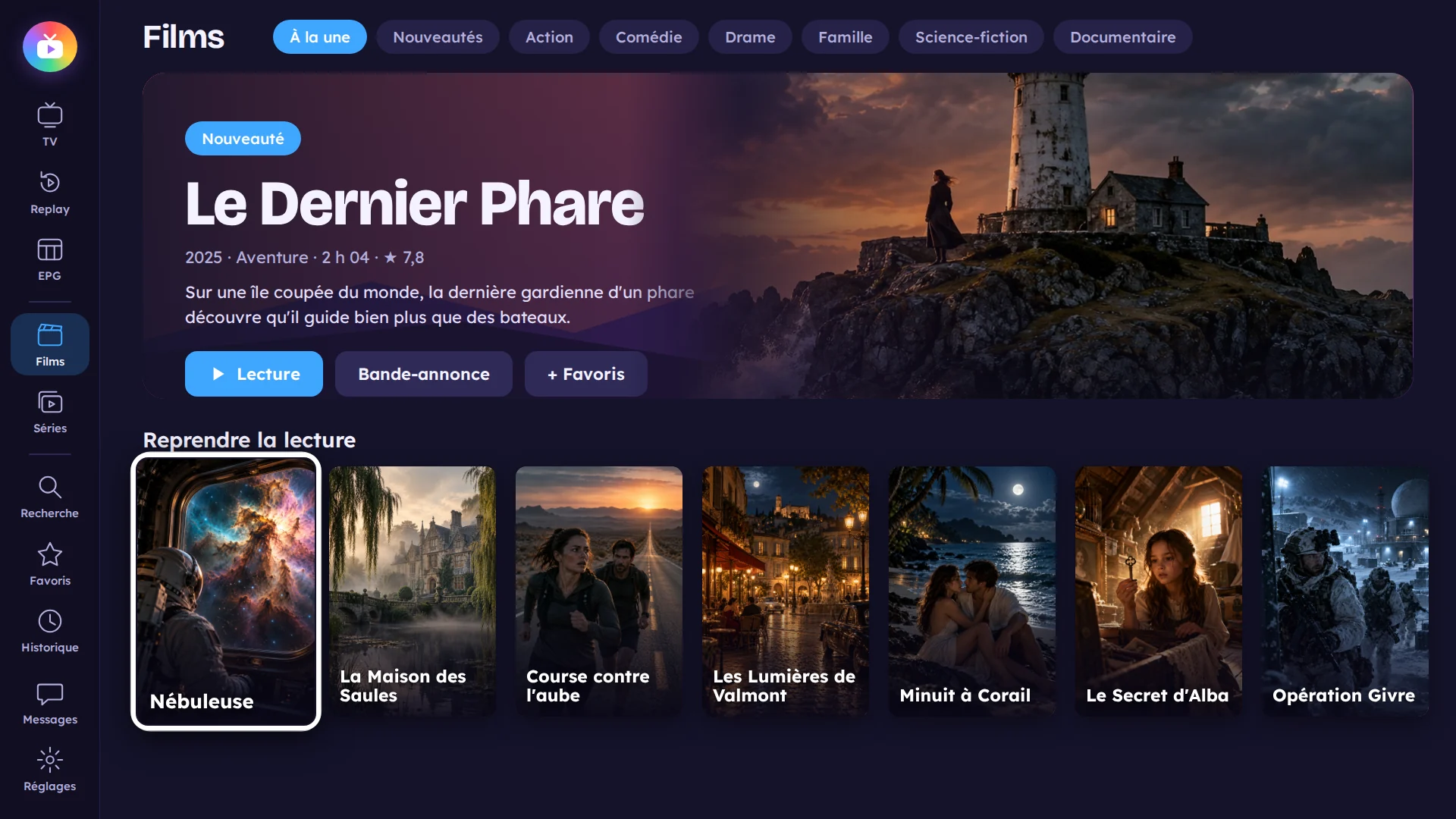Open Les Lumières de Valmont card

[786, 591]
